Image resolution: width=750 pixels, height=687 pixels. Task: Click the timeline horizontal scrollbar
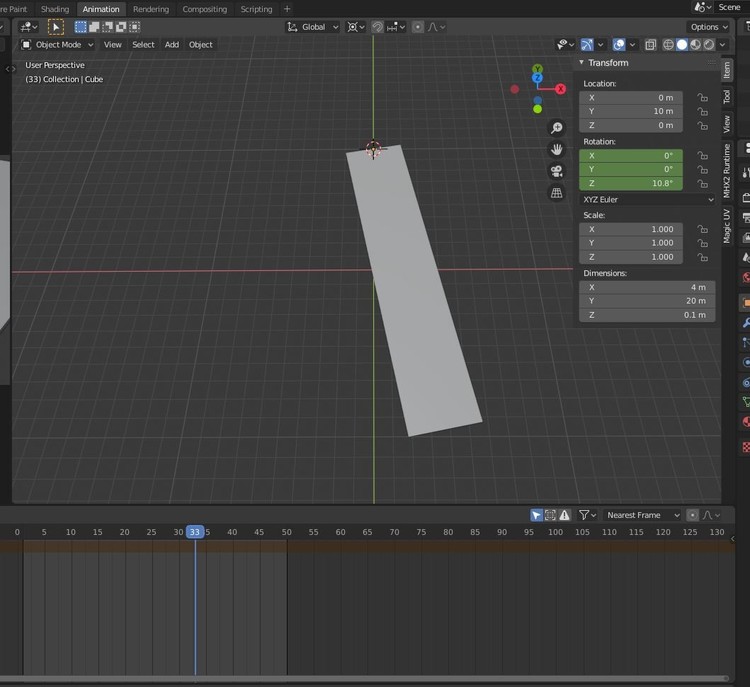point(364,678)
